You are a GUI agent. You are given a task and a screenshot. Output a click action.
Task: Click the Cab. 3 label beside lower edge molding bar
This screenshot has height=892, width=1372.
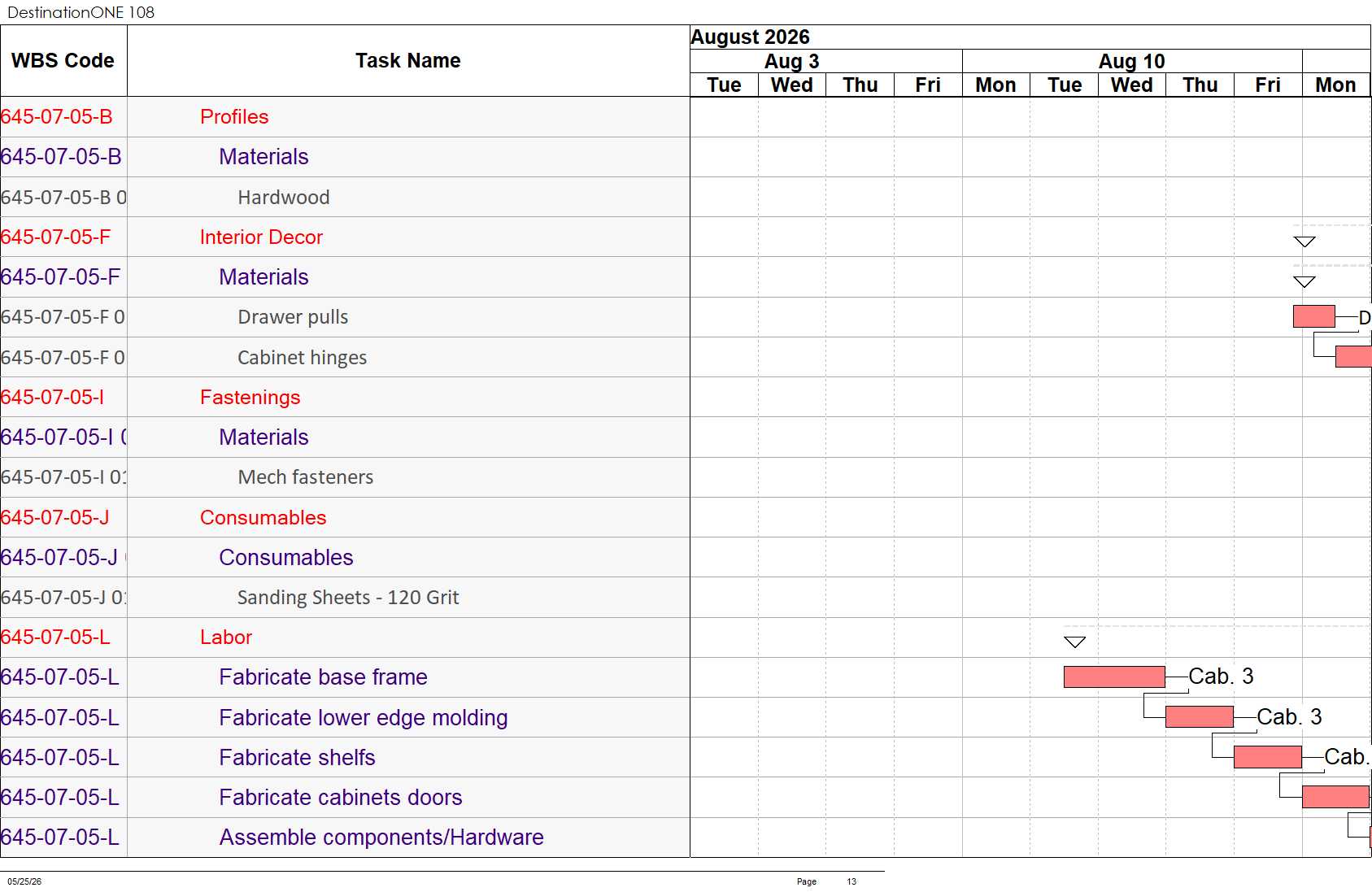[x=1289, y=716]
